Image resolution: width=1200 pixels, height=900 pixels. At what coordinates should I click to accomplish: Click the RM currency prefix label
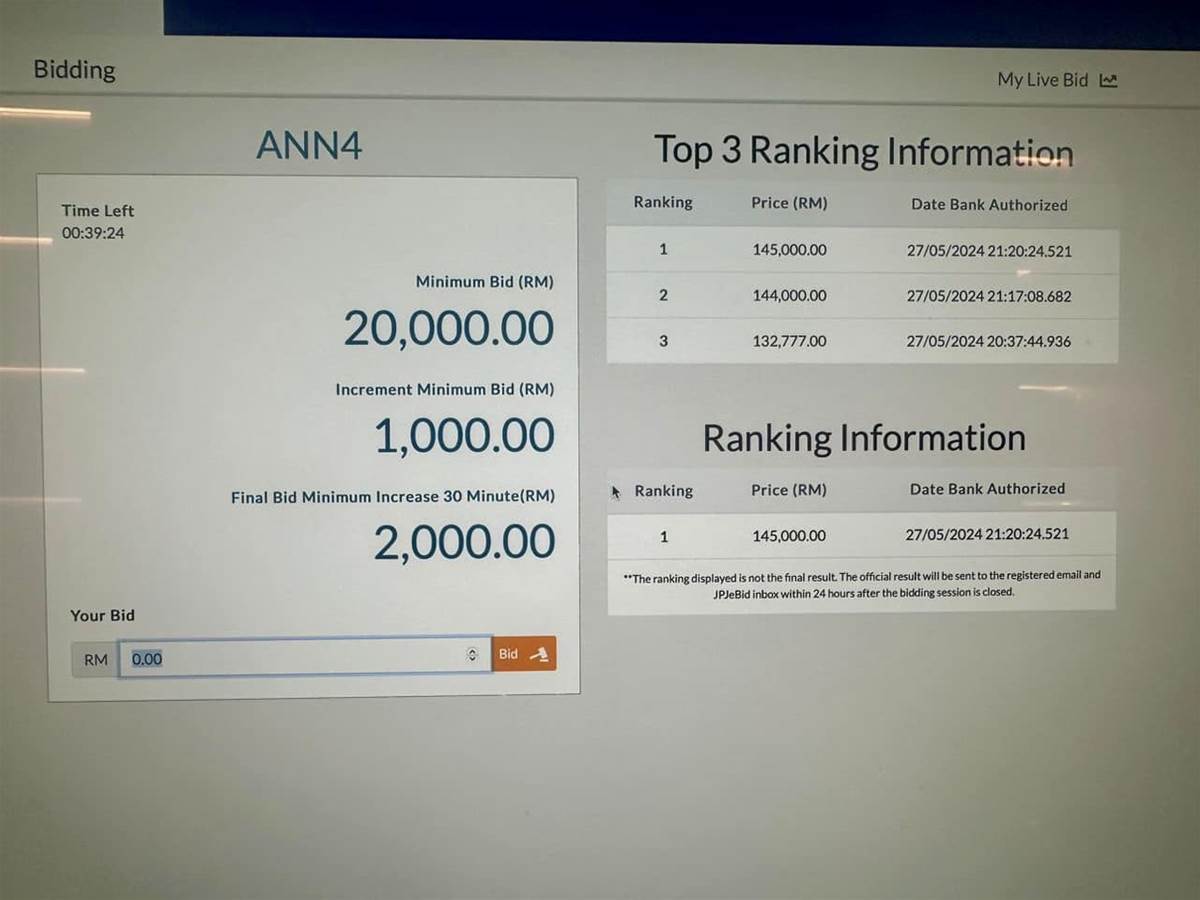(96, 660)
